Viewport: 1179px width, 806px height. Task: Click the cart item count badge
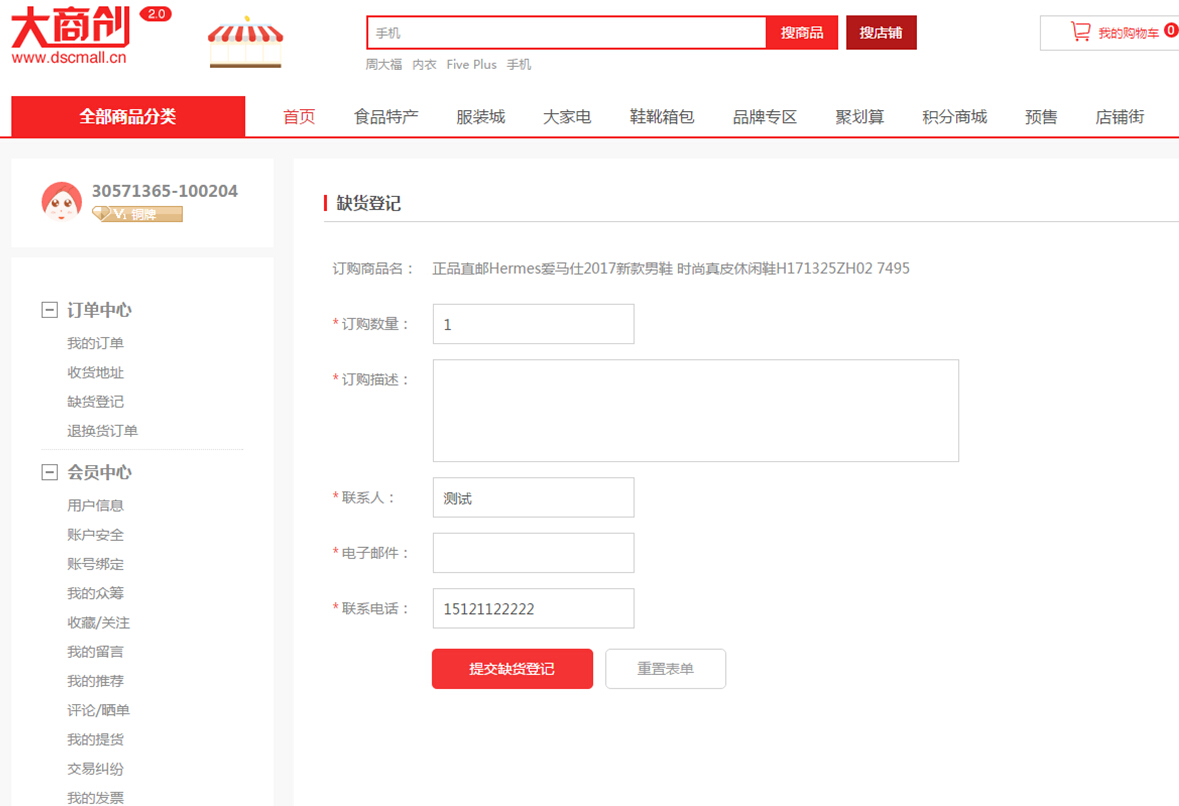(1171, 30)
